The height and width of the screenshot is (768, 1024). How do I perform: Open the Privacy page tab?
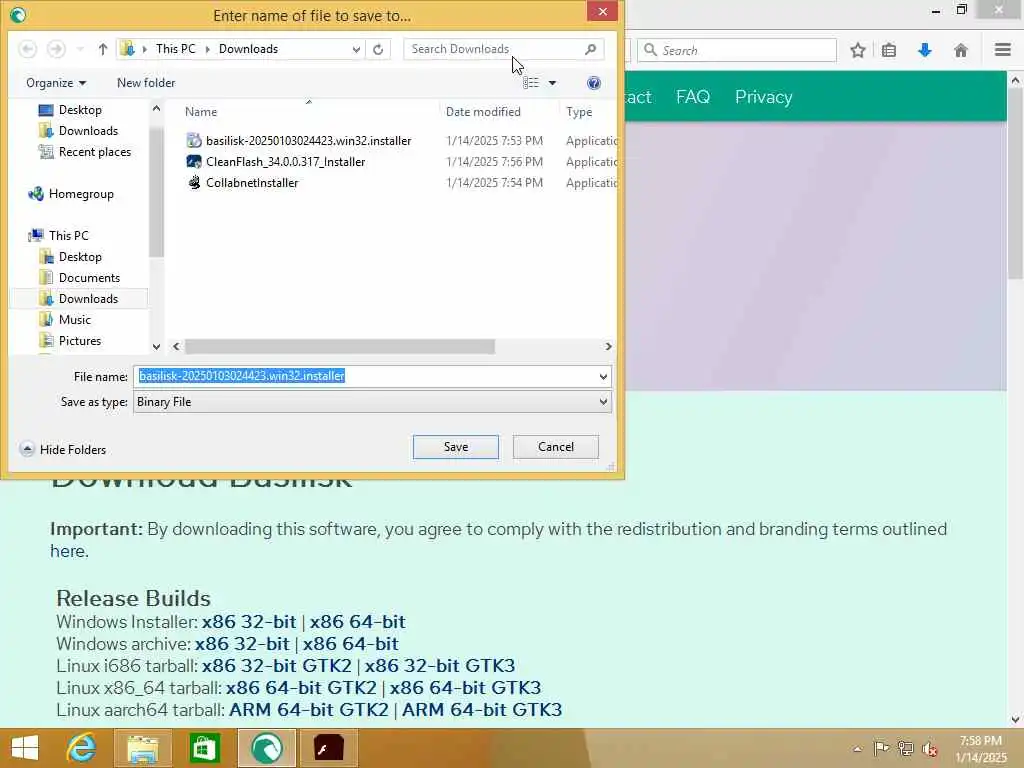point(763,97)
